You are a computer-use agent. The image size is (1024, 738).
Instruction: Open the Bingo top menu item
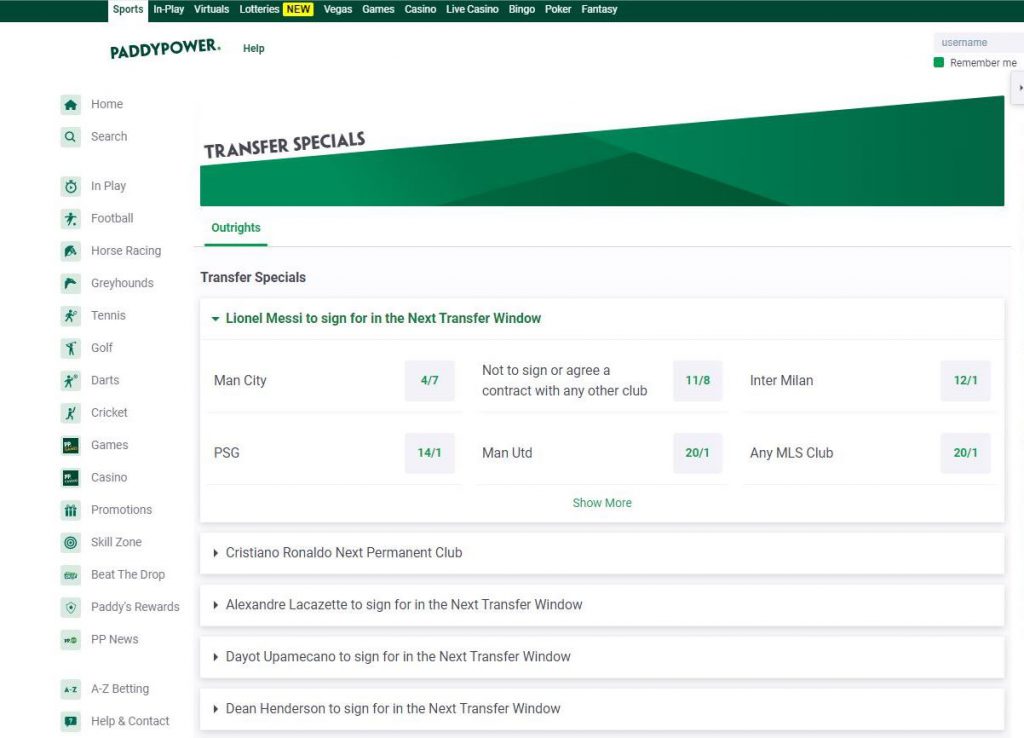(x=522, y=10)
